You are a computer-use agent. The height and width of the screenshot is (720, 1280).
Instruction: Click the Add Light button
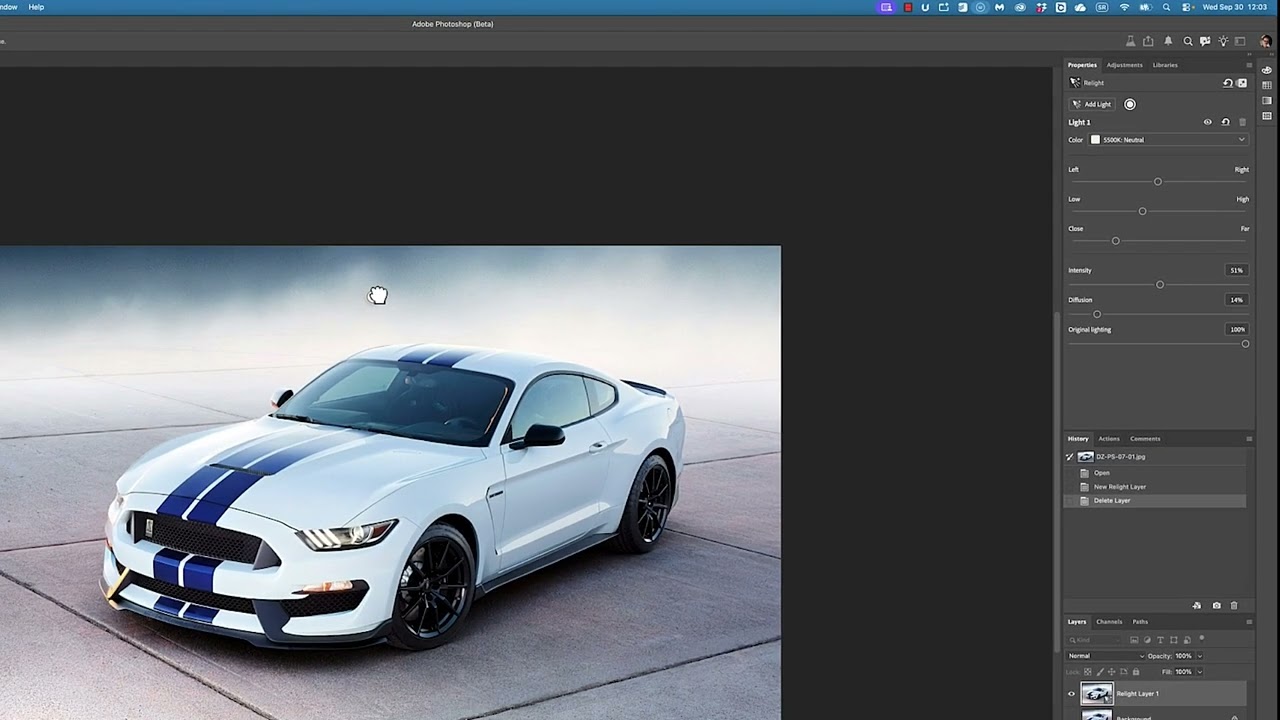click(1091, 104)
